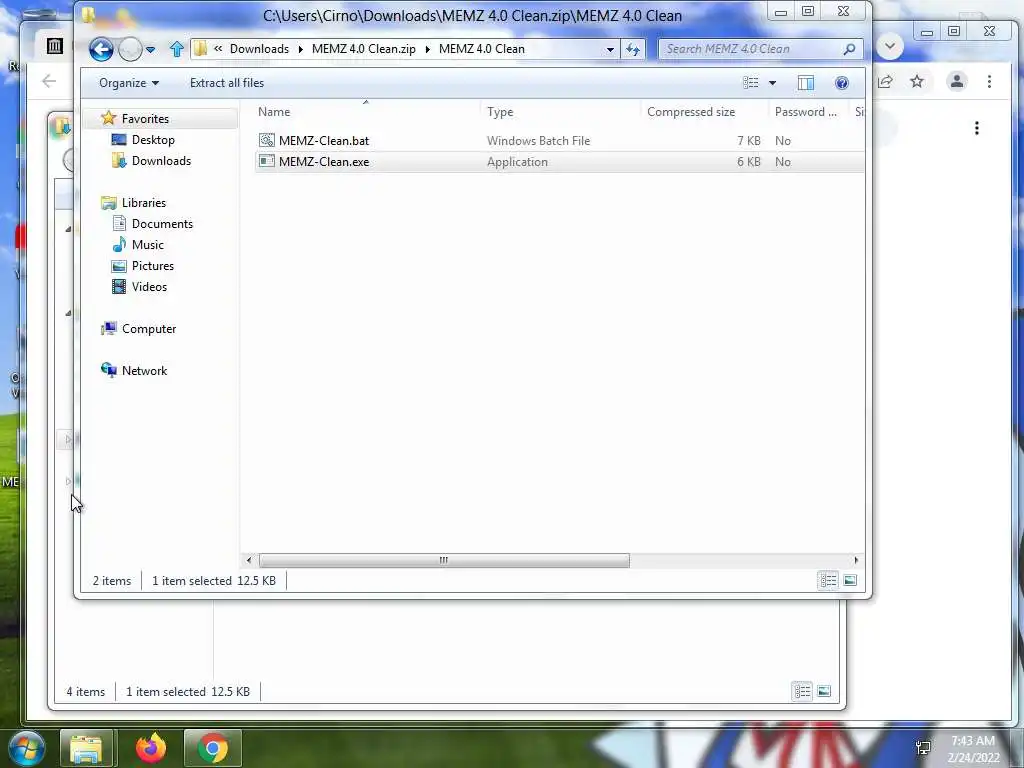Bookmark page with Chrome star icon
The height and width of the screenshot is (768, 1024).
point(917,82)
